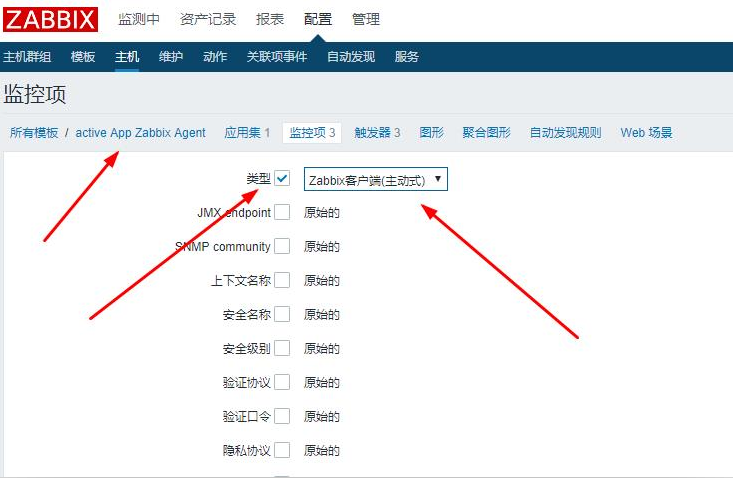Click 原始的 text beside 上下文名称
The image size is (733, 478).
321,281
